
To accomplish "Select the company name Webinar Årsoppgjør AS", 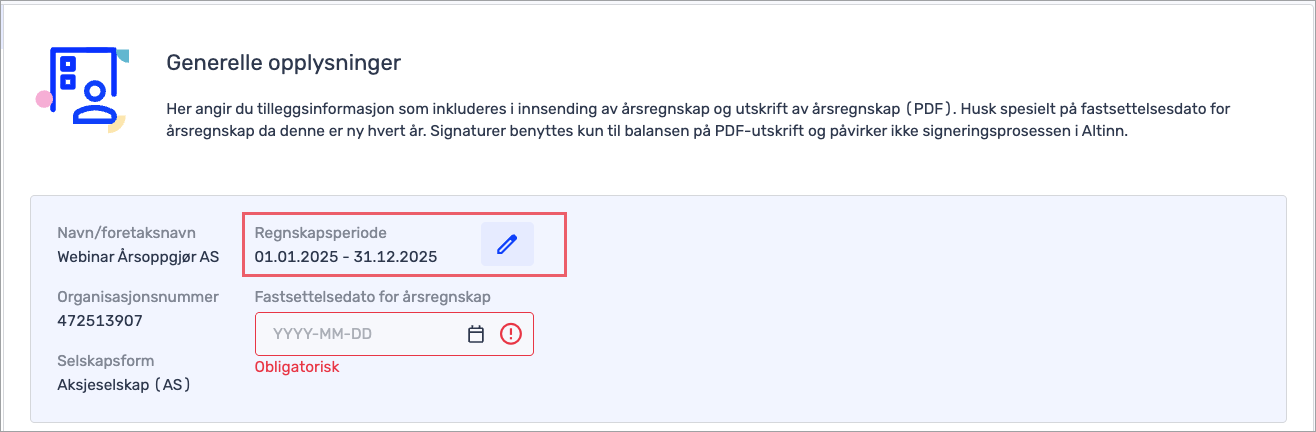I will coord(138,257).
